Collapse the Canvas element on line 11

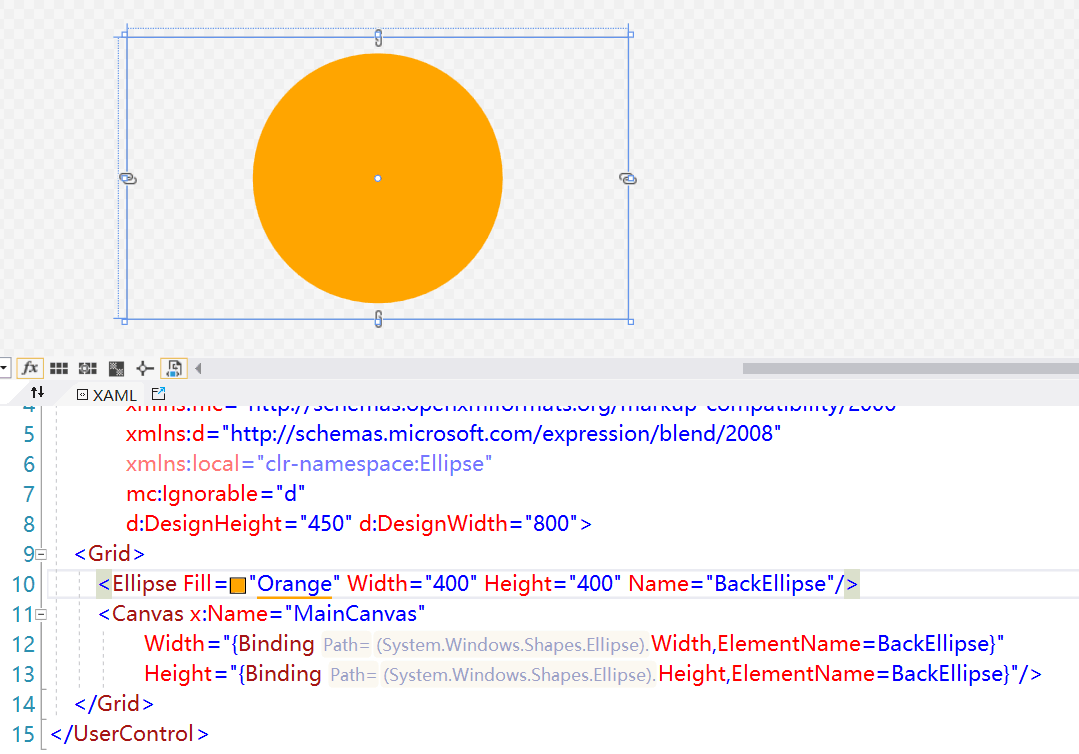click(x=41, y=614)
